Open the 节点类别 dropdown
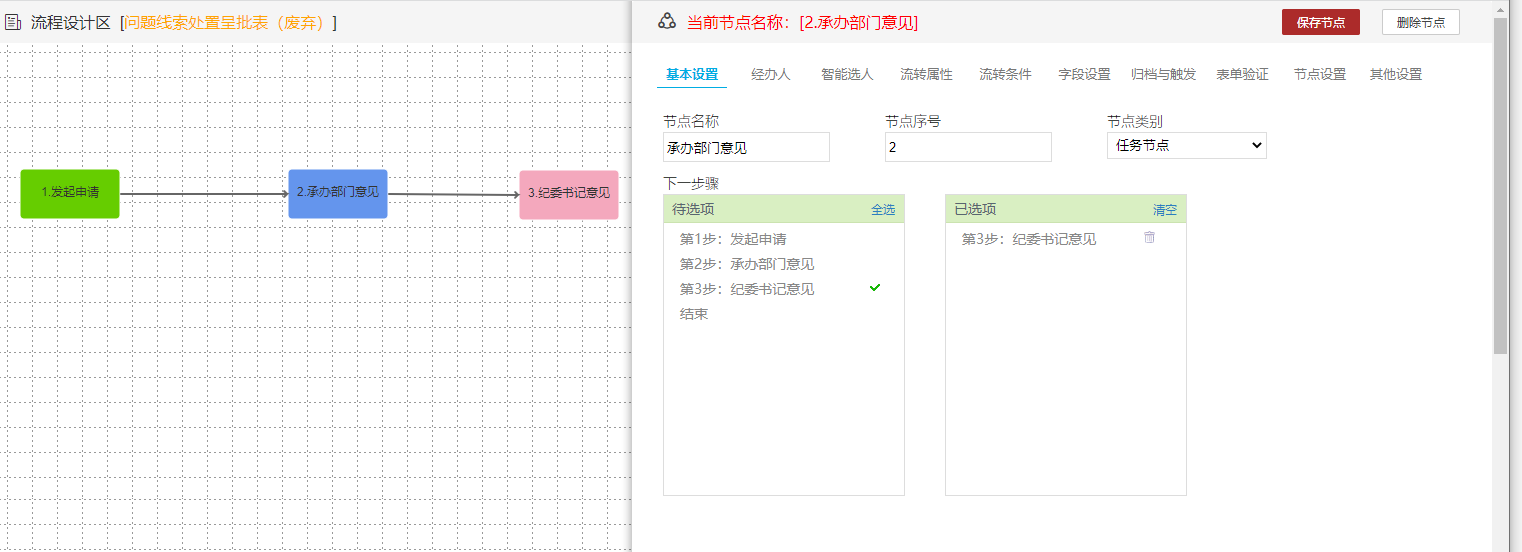Screen dimensions: 1522x552 (1186, 146)
